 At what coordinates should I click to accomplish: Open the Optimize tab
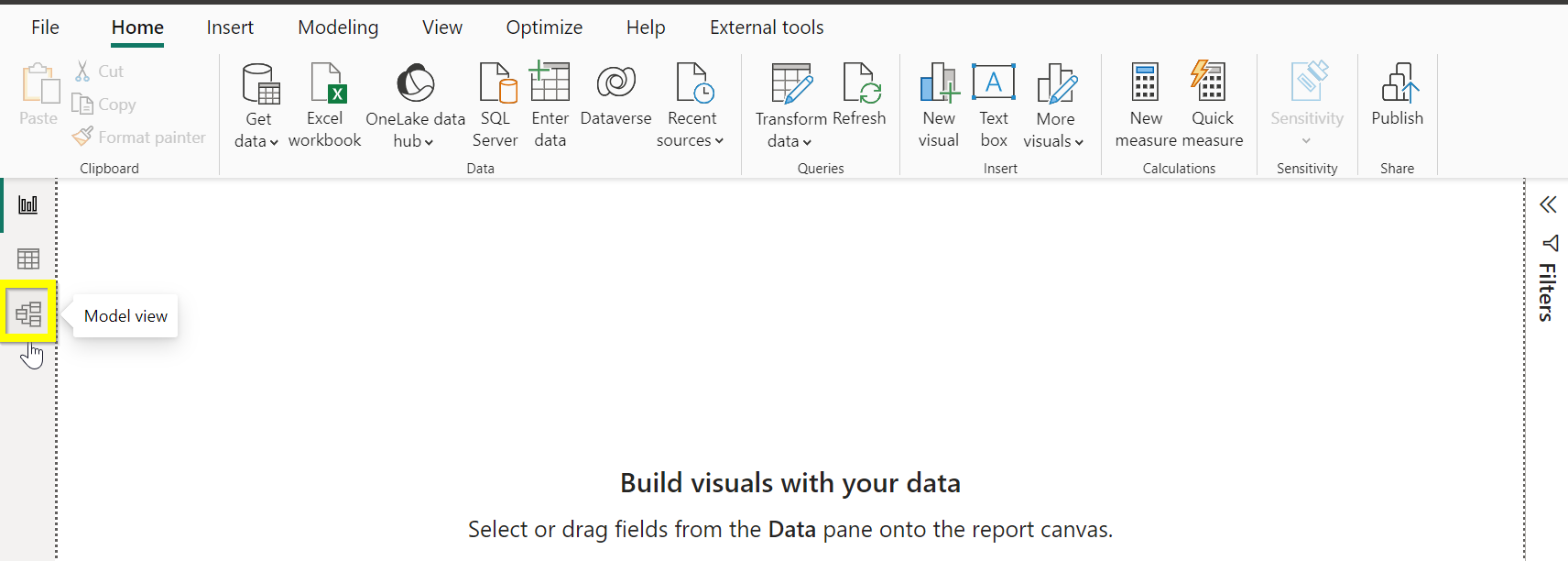[544, 27]
